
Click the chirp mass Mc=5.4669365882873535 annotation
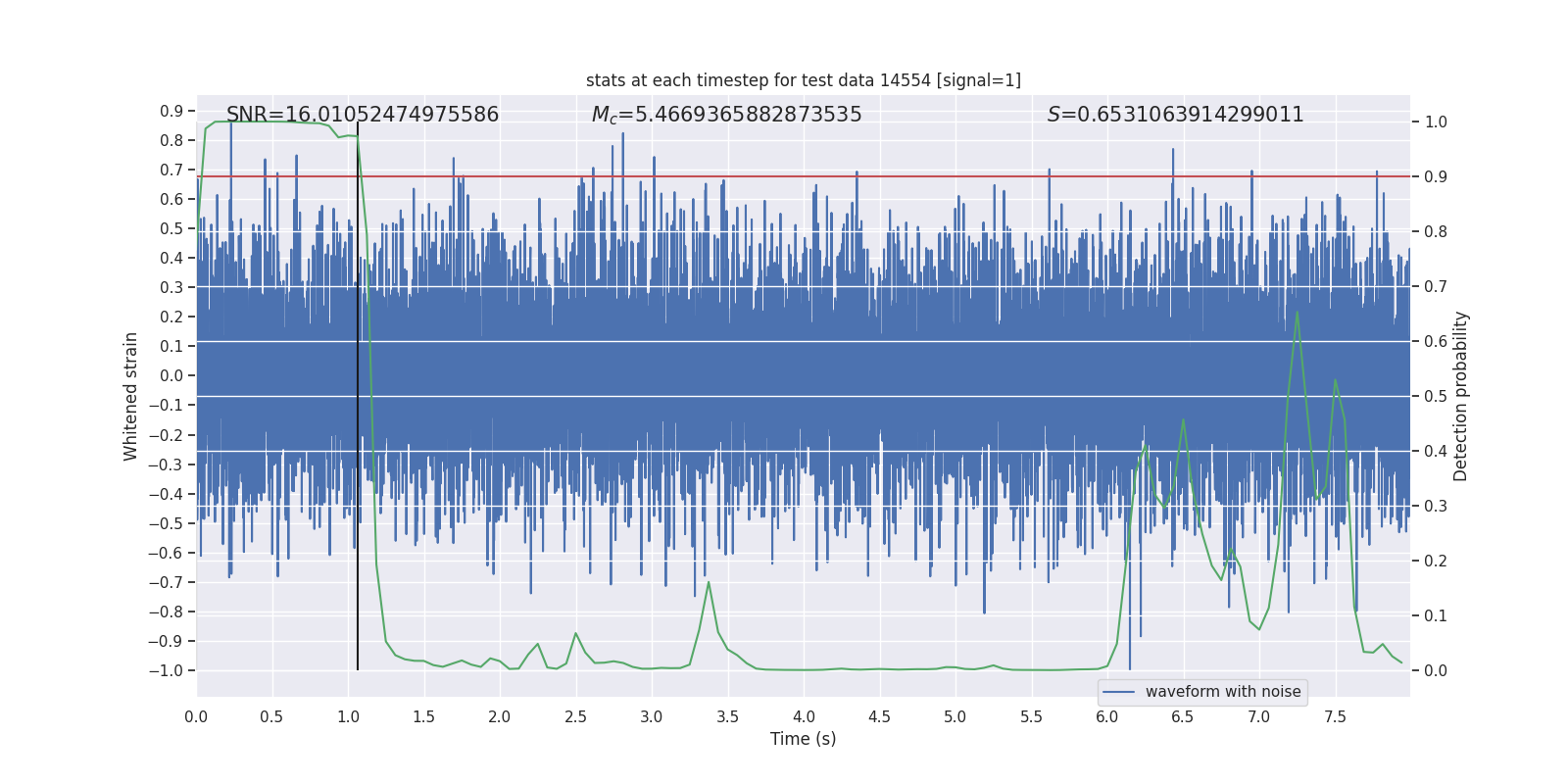pos(727,115)
